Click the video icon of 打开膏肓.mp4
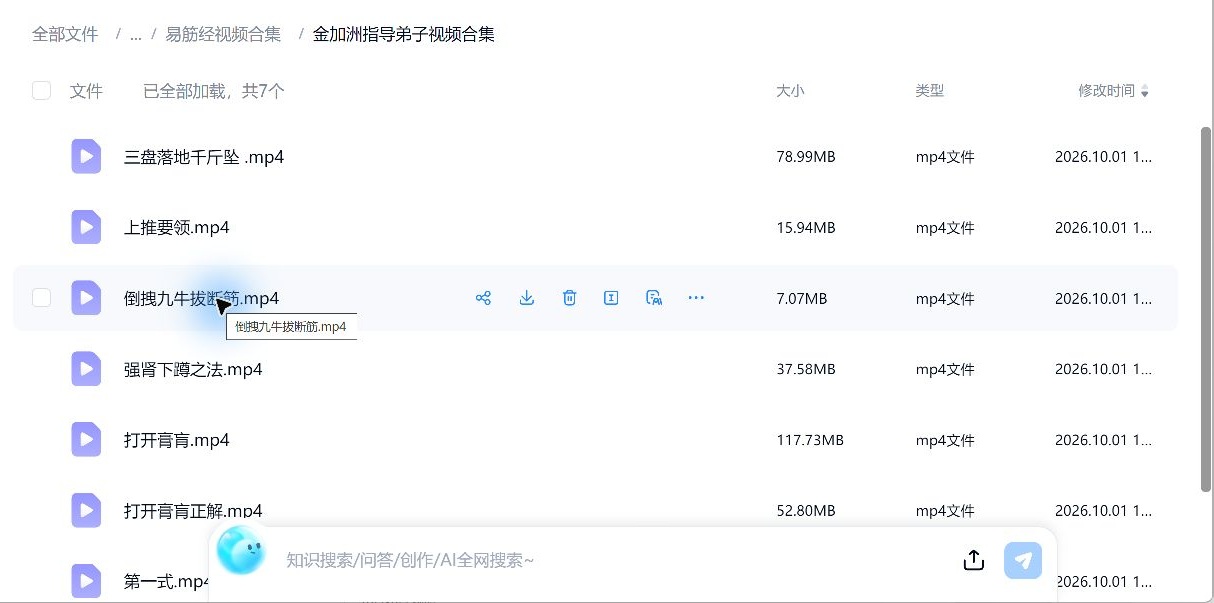The width and height of the screenshot is (1214, 603). pos(86,440)
